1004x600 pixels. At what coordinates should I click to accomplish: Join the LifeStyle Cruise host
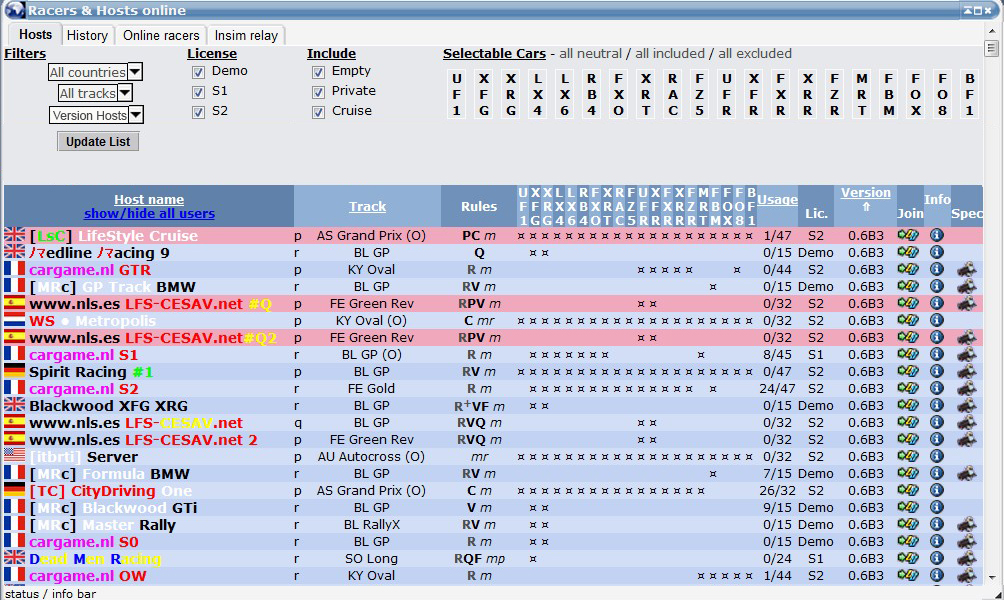coord(908,235)
